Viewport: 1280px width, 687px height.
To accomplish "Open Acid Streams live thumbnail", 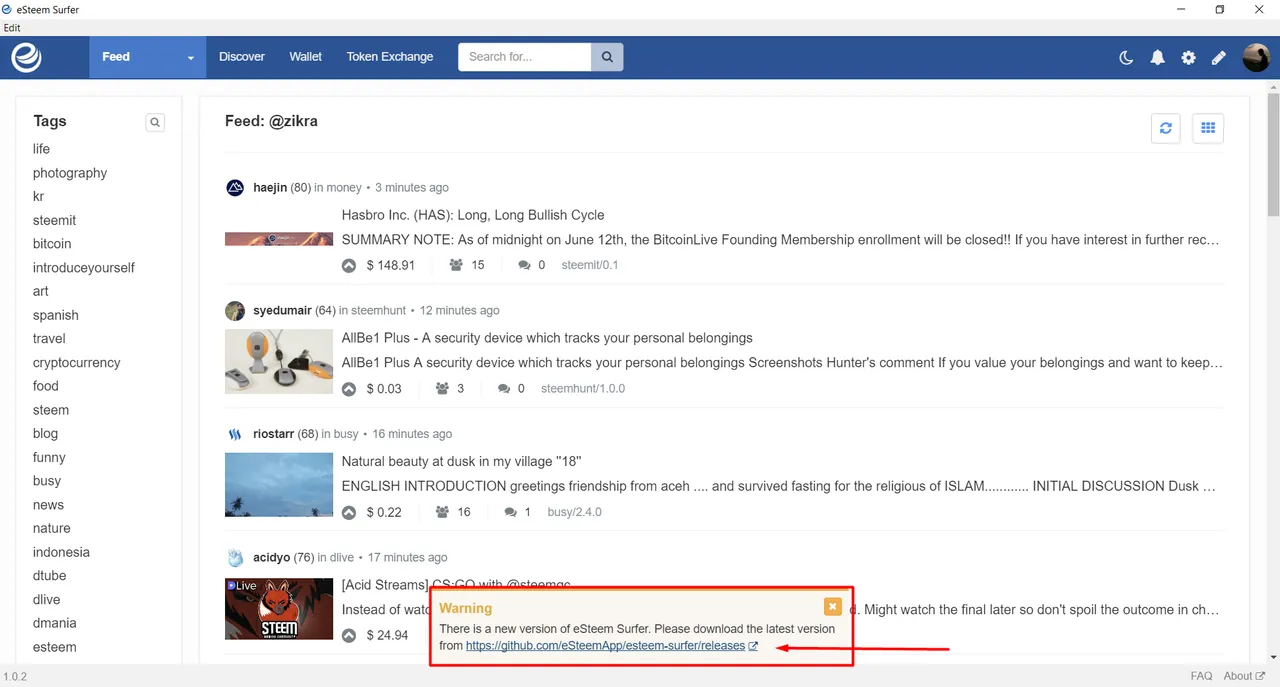I will click(279, 609).
